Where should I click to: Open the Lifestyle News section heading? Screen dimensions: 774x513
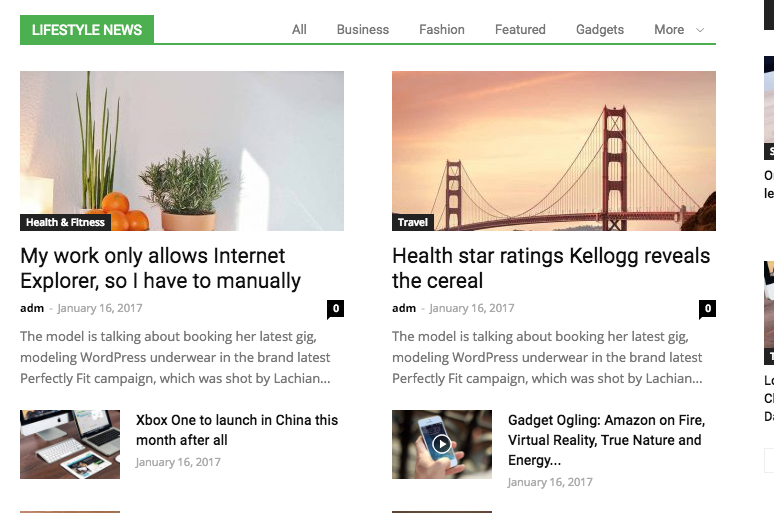click(x=87, y=30)
